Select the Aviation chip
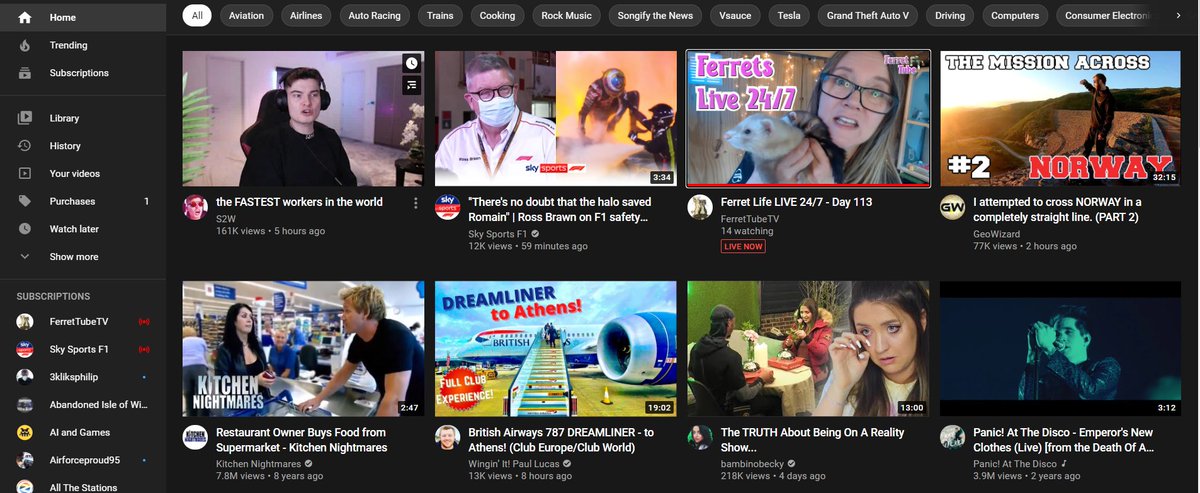 [x=247, y=16]
